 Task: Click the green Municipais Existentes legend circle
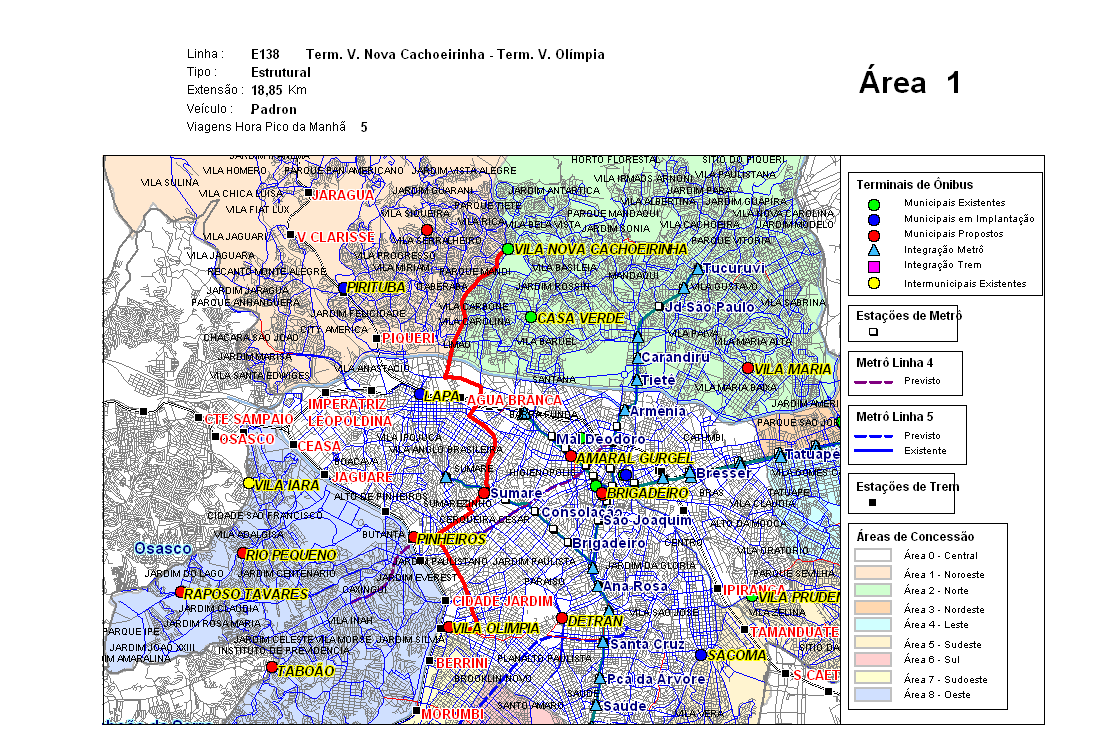point(874,204)
